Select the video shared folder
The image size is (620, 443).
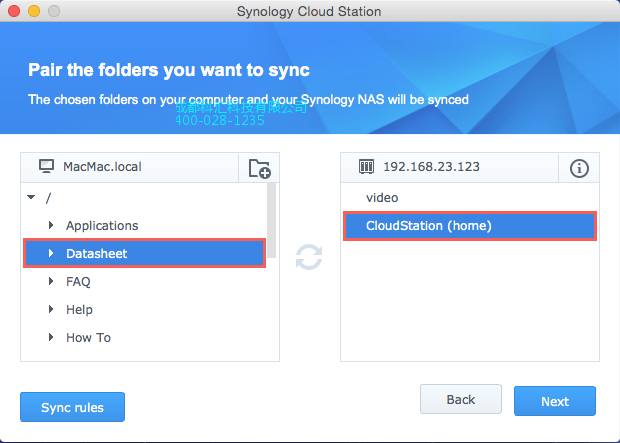point(382,198)
